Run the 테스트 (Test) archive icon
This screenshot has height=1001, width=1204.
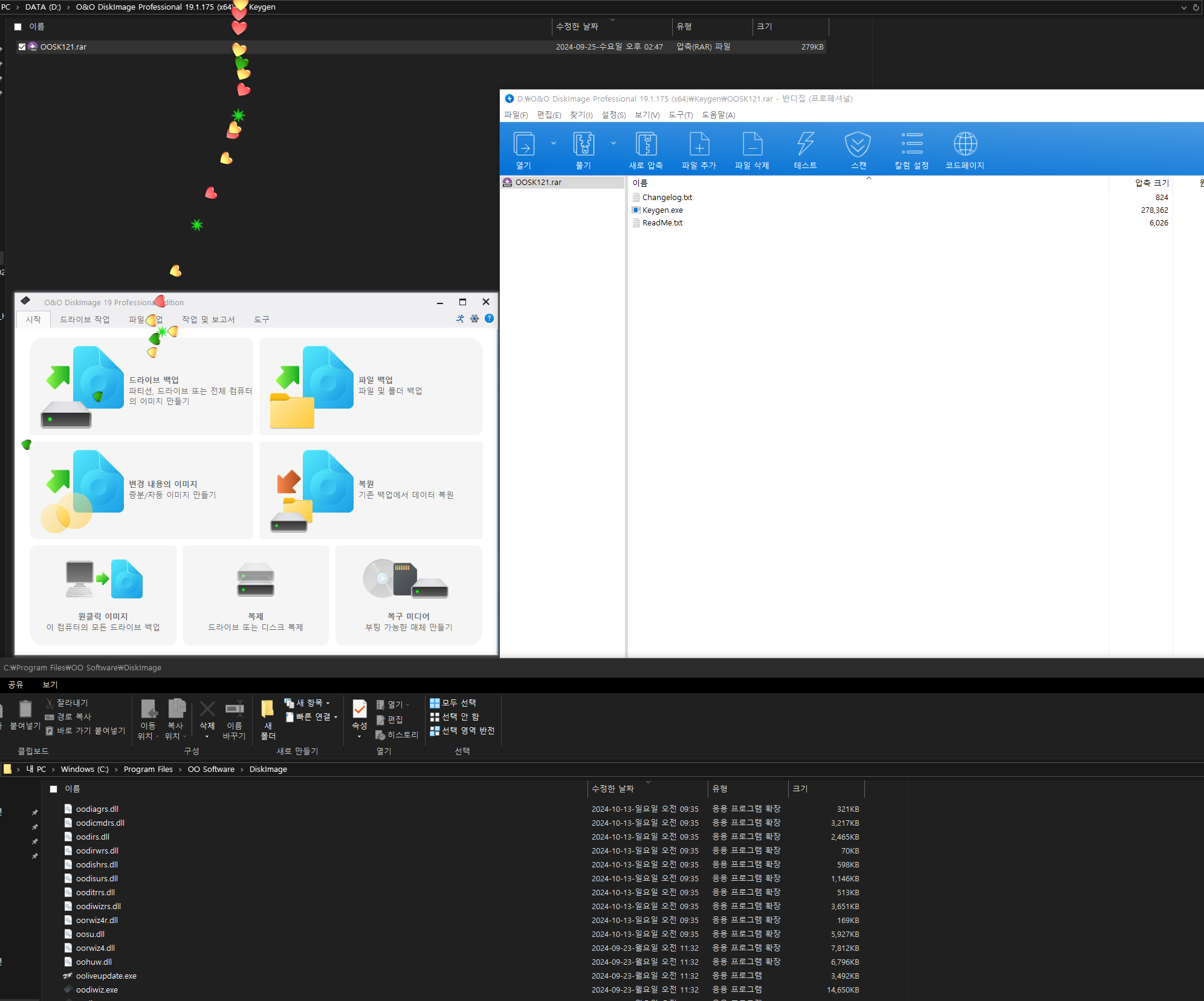click(806, 144)
